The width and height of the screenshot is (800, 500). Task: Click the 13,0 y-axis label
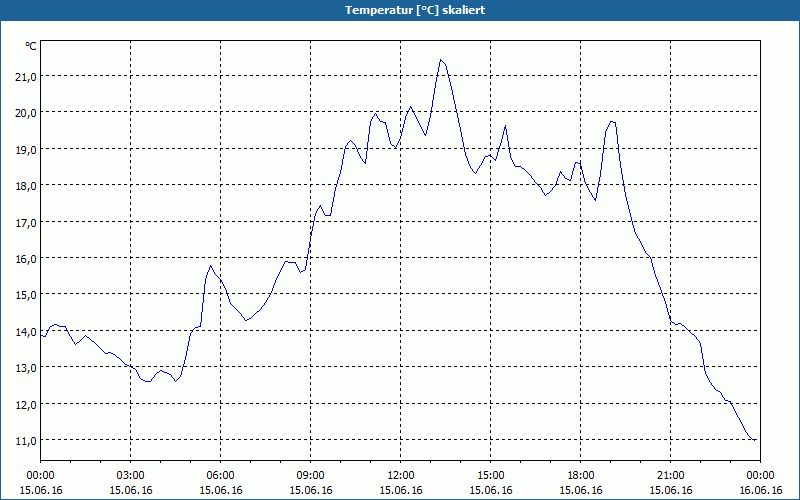click(26, 368)
